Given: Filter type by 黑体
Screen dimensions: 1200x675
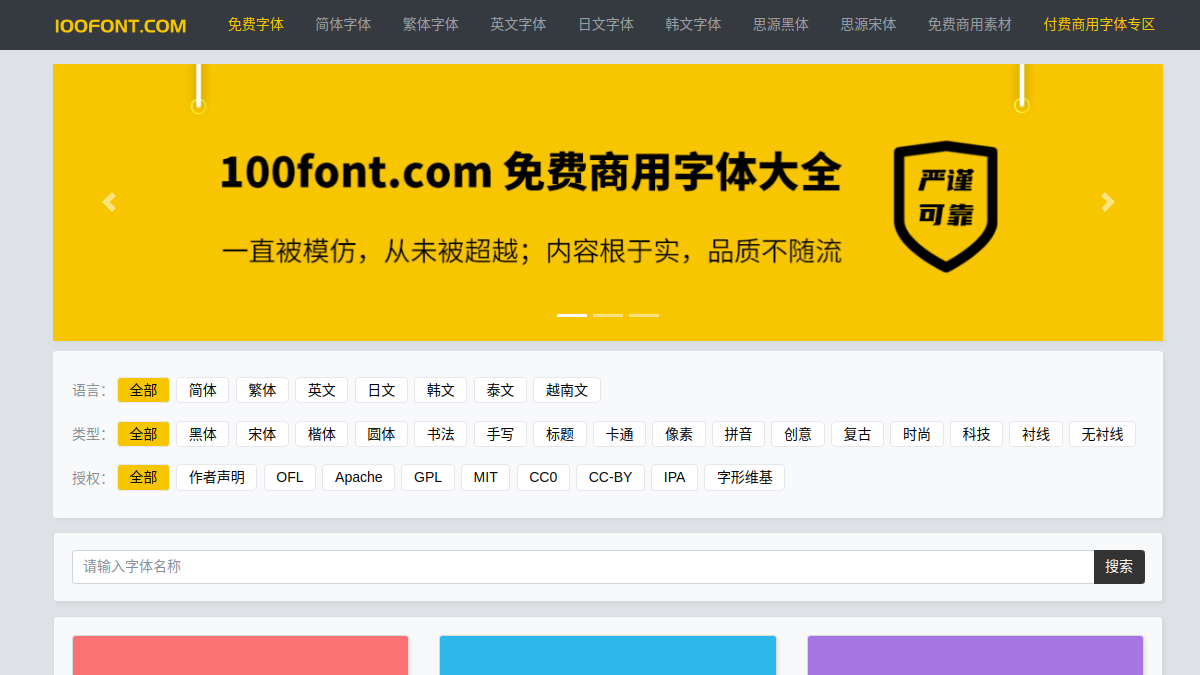Looking at the screenshot, I should (x=203, y=434).
